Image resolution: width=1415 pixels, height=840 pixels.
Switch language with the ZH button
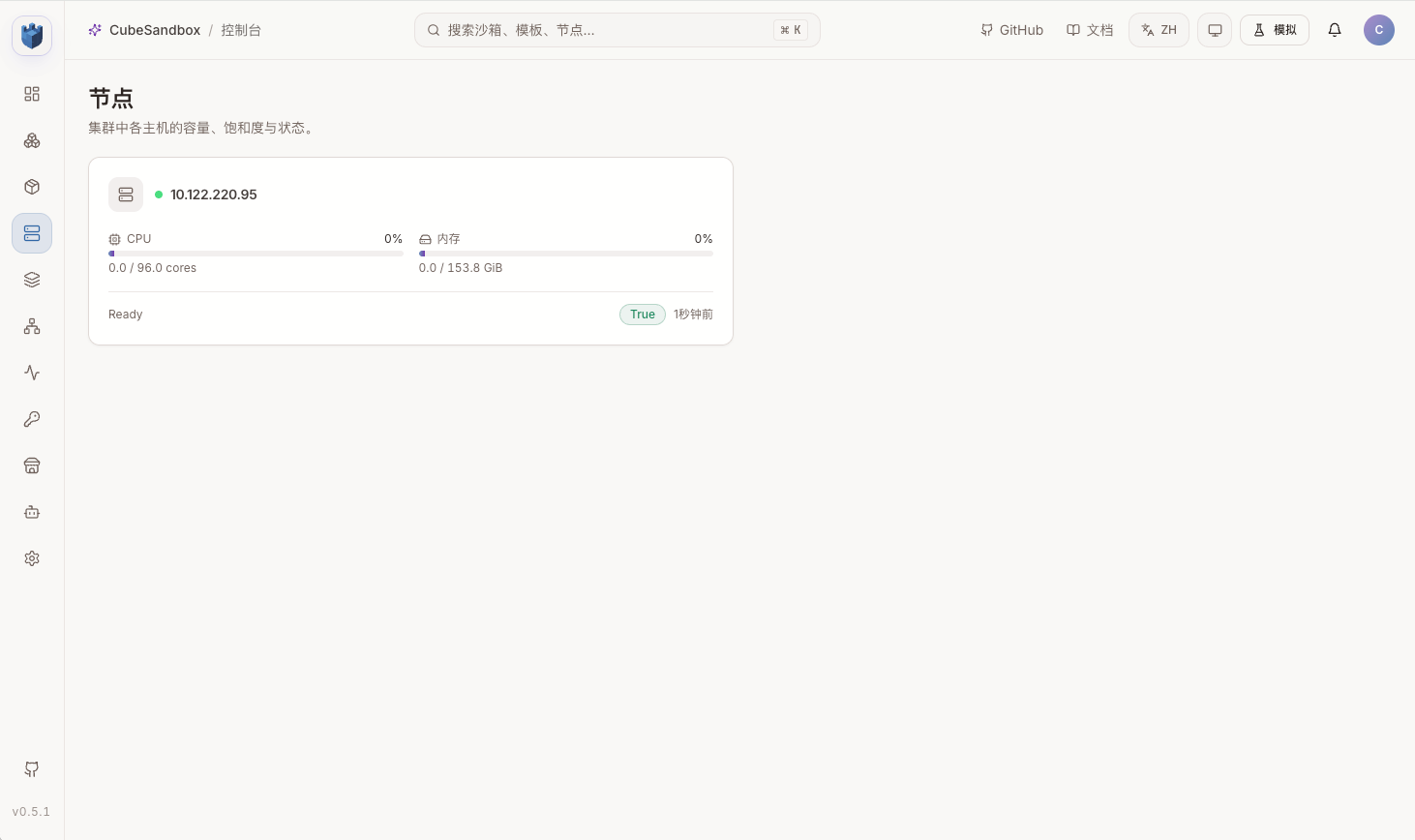[x=1159, y=30]
